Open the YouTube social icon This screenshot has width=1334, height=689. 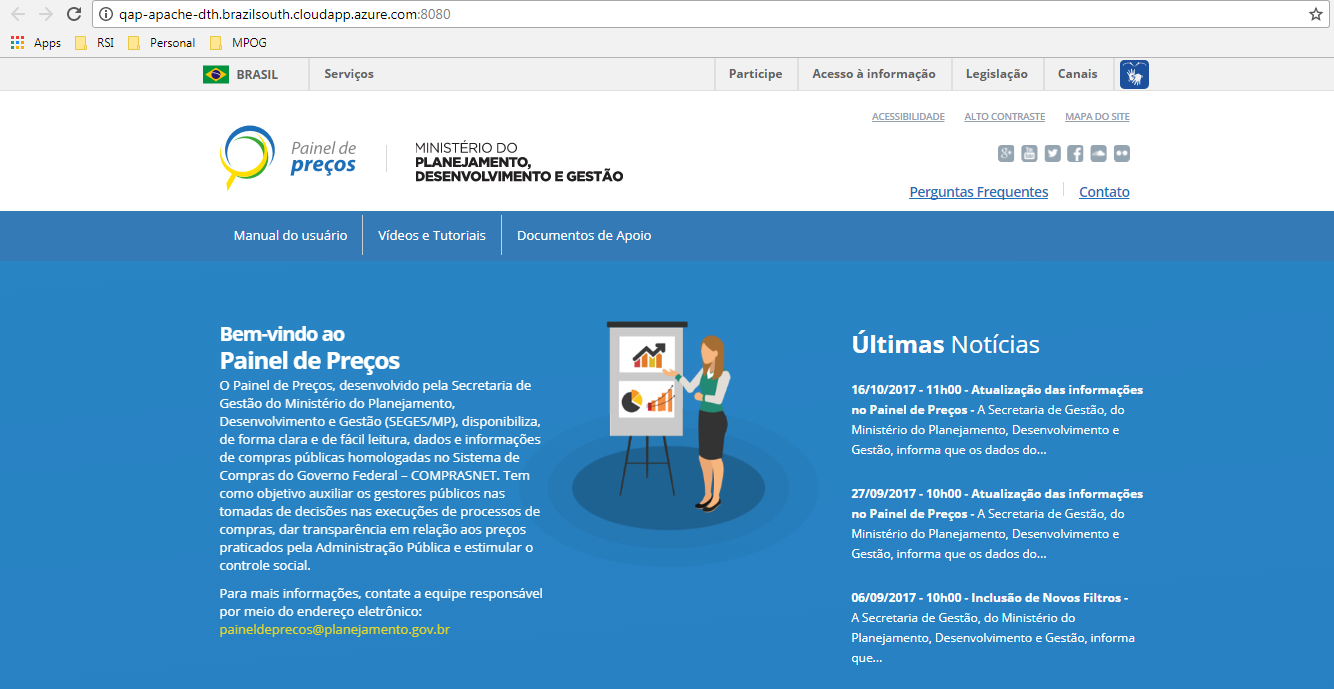[x=1029, y=153]
